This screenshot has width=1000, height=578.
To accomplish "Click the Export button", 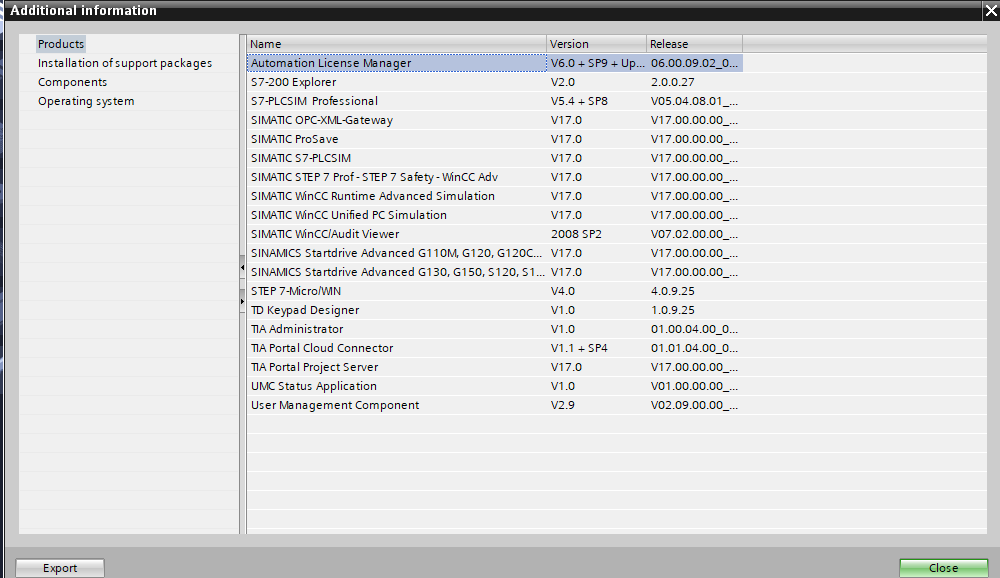I will (60, 568).
